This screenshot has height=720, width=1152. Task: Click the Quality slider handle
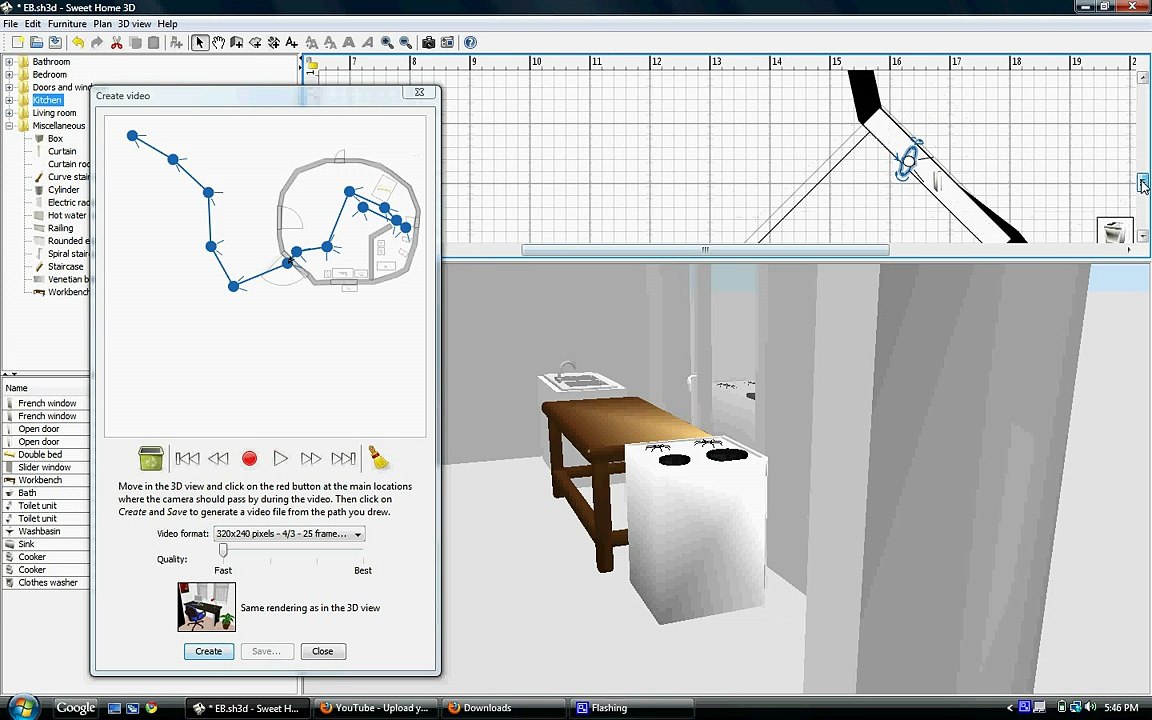[x=223, y=551]
